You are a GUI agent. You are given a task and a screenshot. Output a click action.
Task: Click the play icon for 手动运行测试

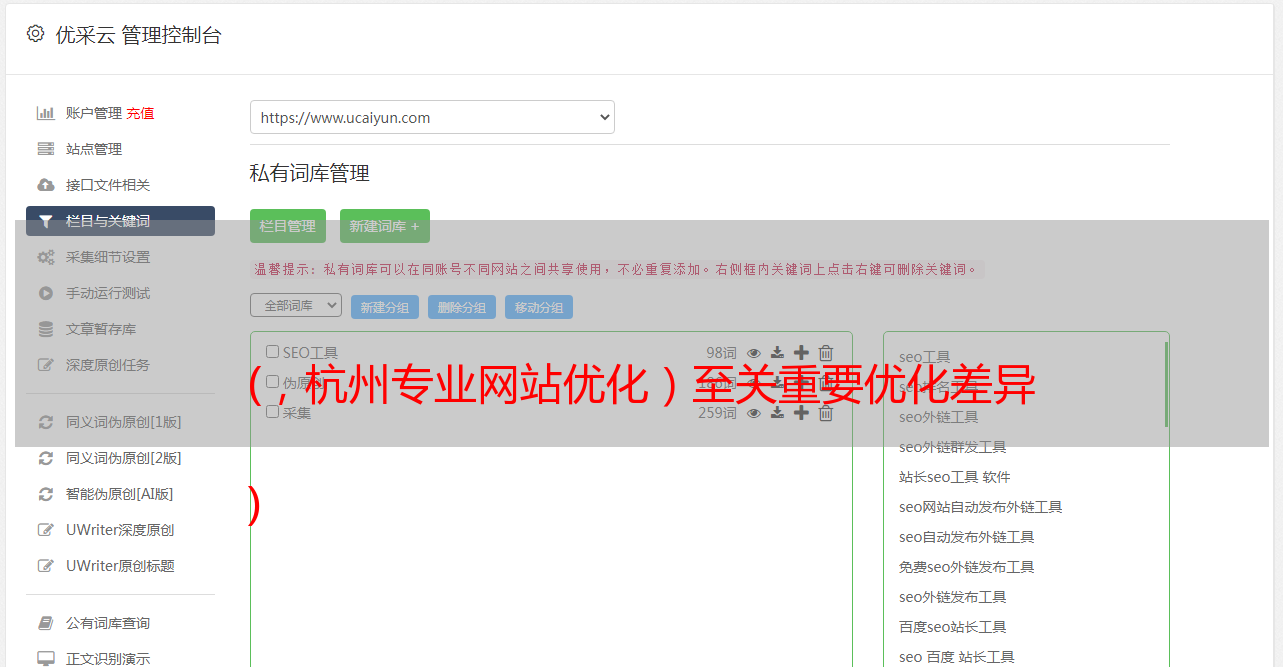[45, 293]
